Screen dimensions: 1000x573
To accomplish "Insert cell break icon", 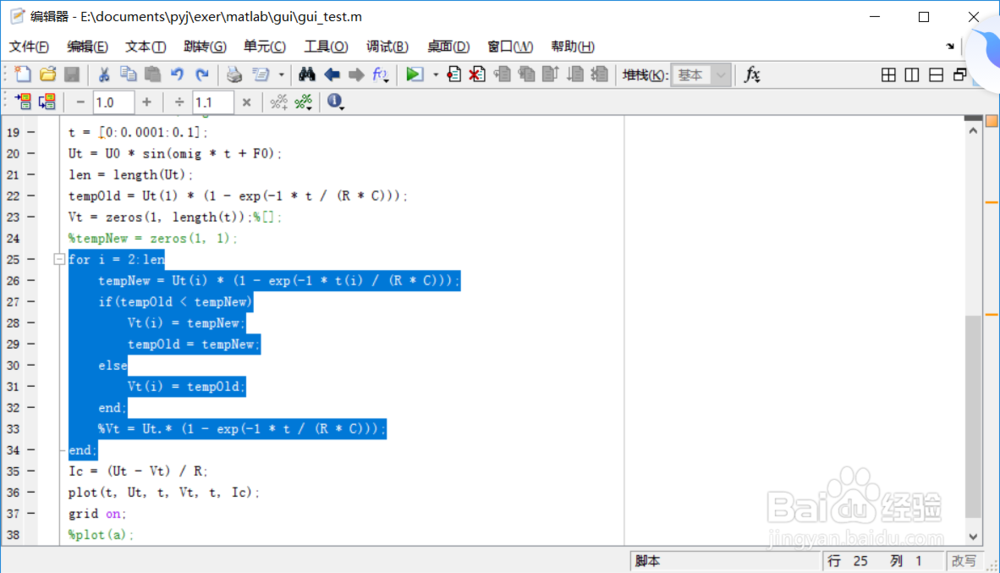I will point(279,102).
